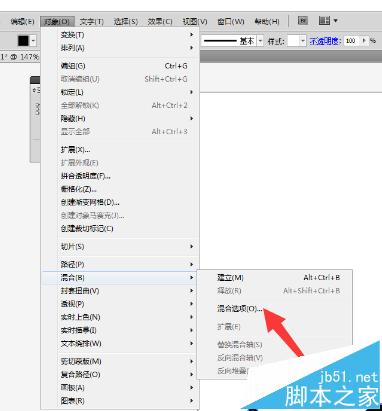Click the opacity 100 value field

(x=351, y=41)
